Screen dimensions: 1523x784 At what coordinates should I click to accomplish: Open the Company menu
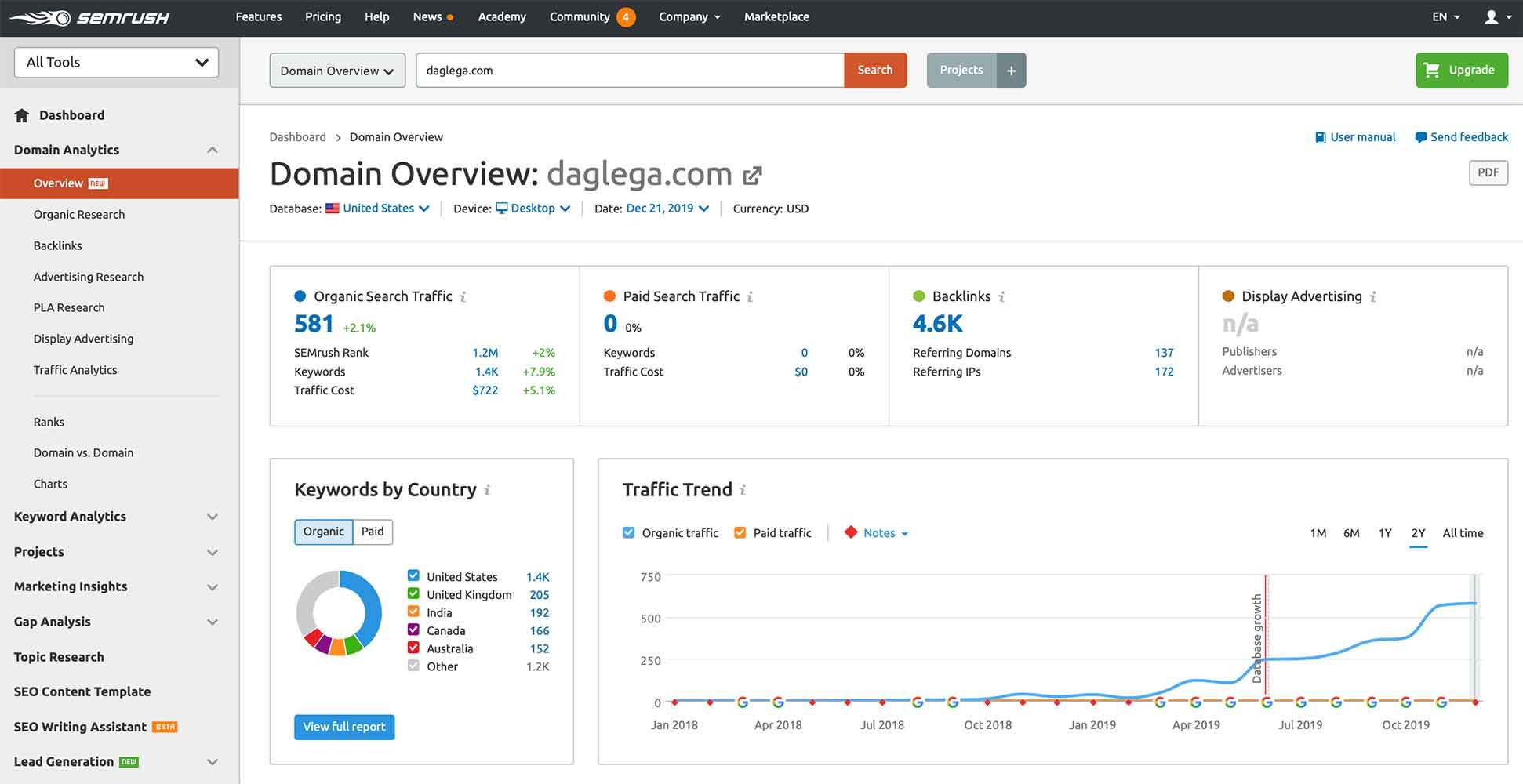(689, 16)
